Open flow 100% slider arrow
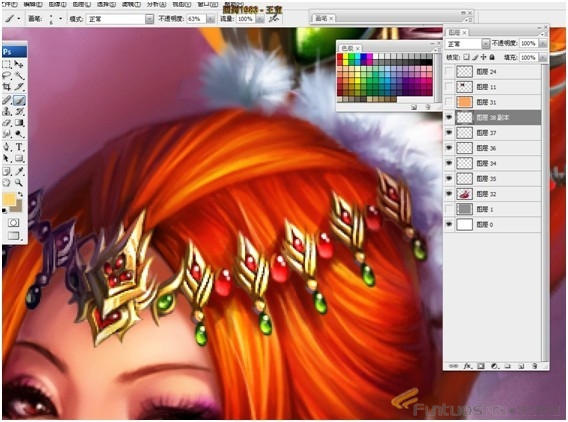568x422 pixels. [x=260, y=19]
